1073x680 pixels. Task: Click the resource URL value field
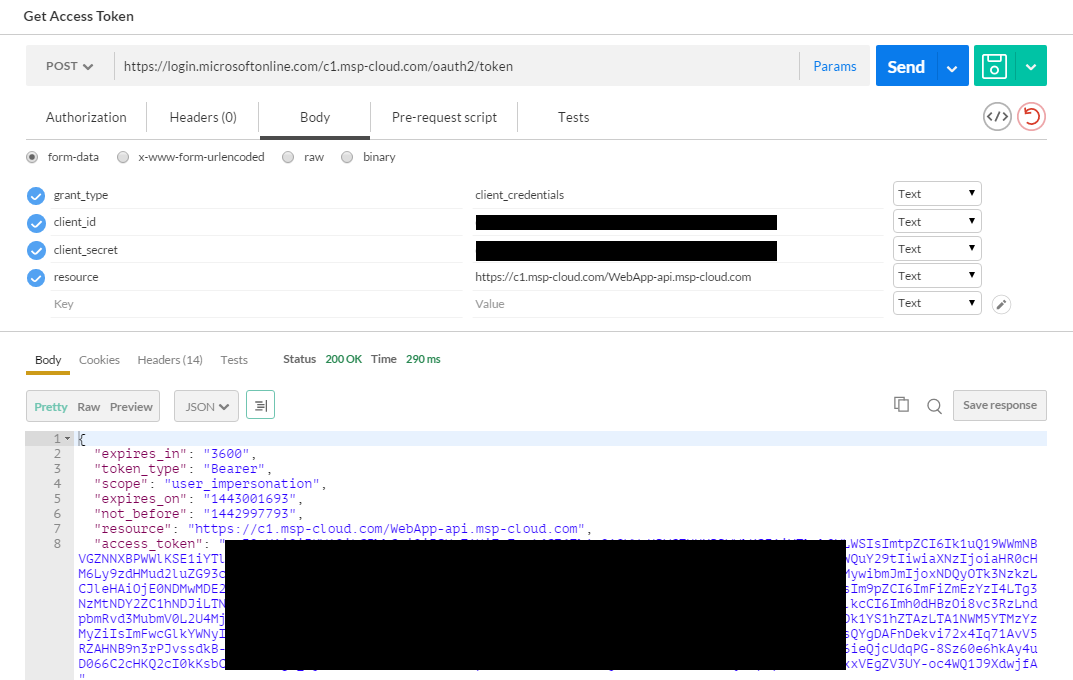[x=677, y=277]
